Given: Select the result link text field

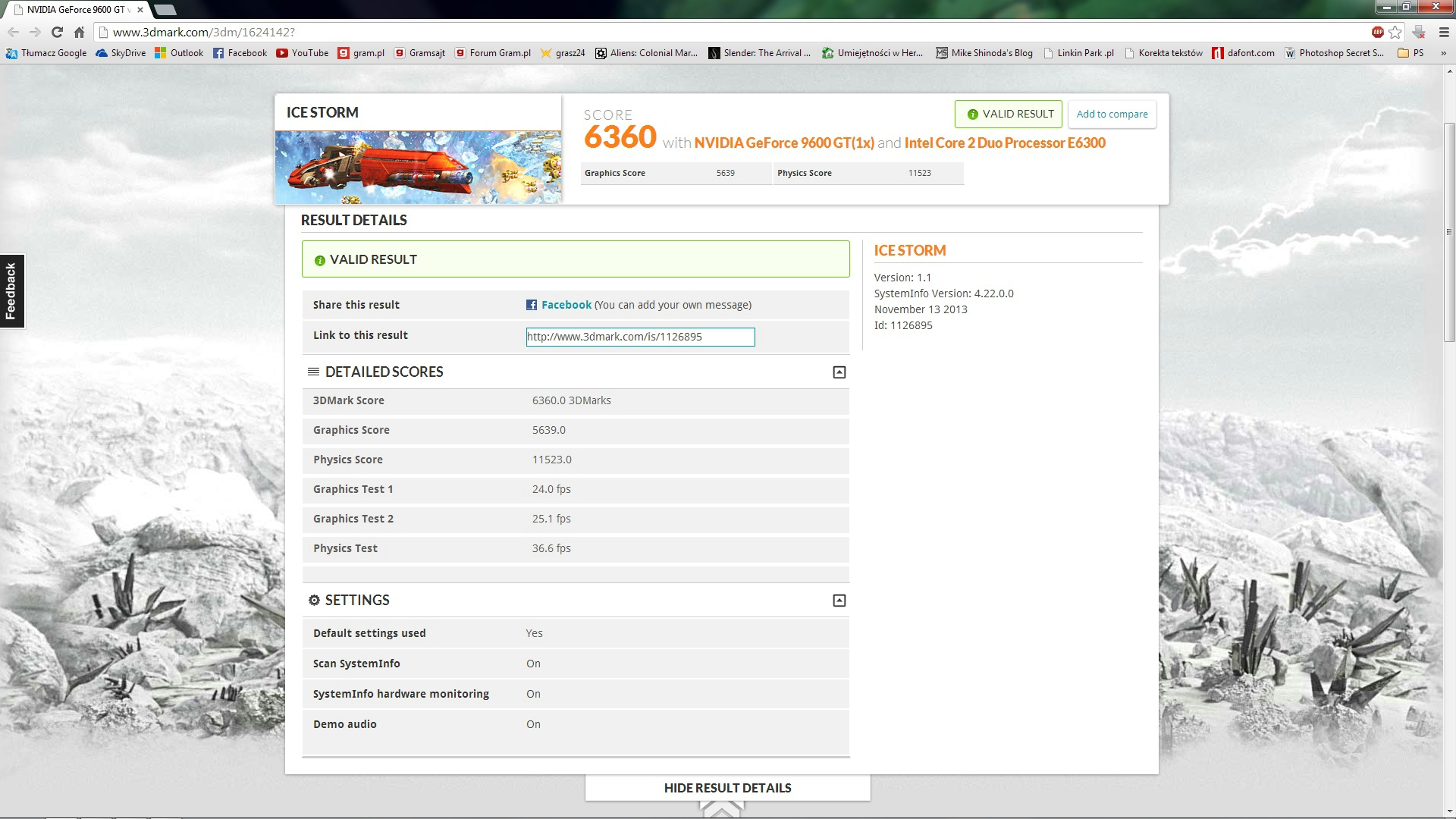Looking at the screenshot, I should point(640,337).
